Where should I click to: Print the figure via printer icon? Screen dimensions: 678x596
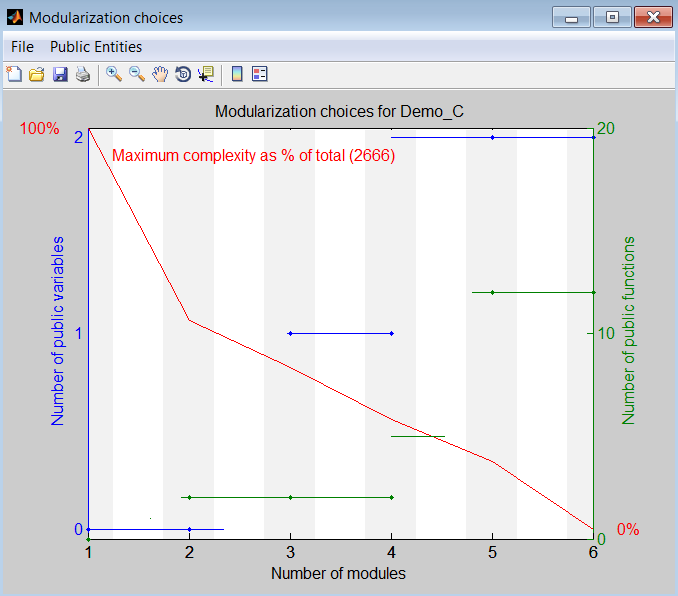[83, 74]
